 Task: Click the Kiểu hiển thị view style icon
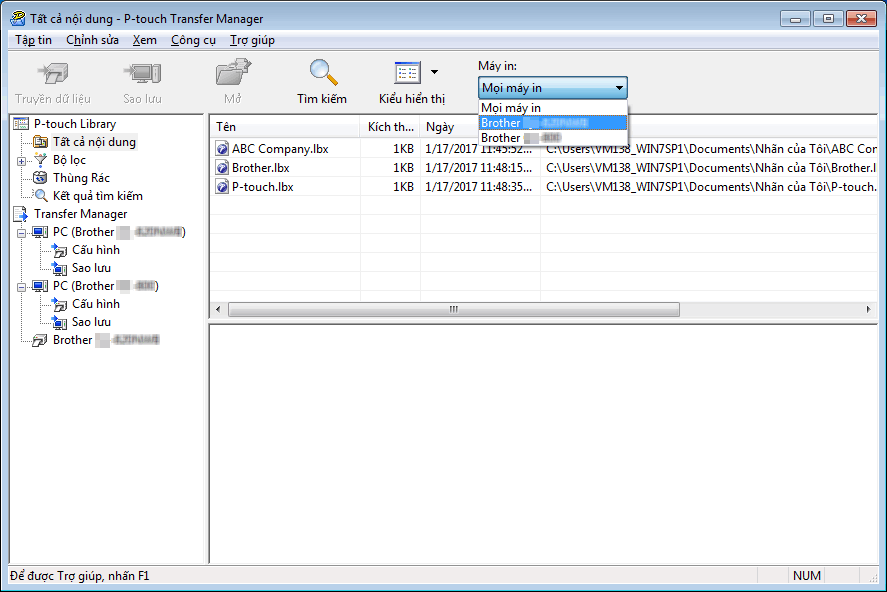tap(407, 74)
